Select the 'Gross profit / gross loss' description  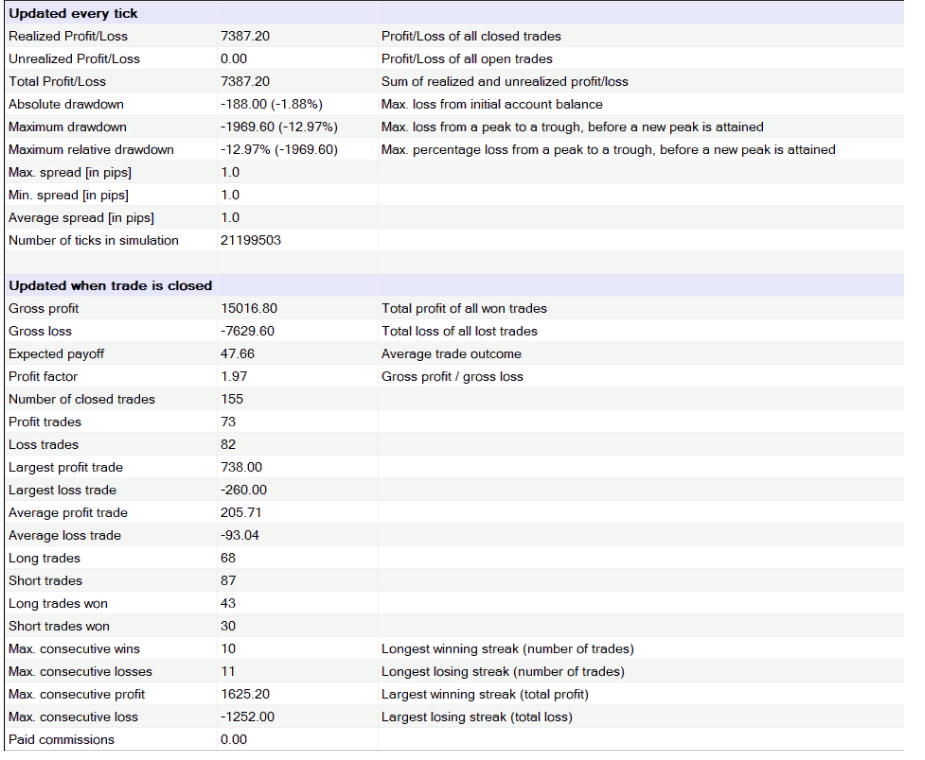click(452, 377)
